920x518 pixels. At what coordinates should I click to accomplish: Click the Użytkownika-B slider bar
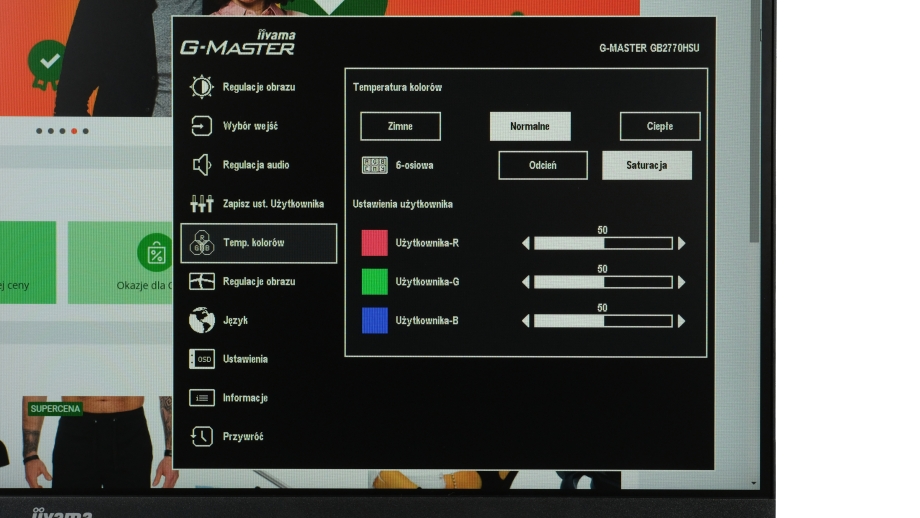click(603, 321)
